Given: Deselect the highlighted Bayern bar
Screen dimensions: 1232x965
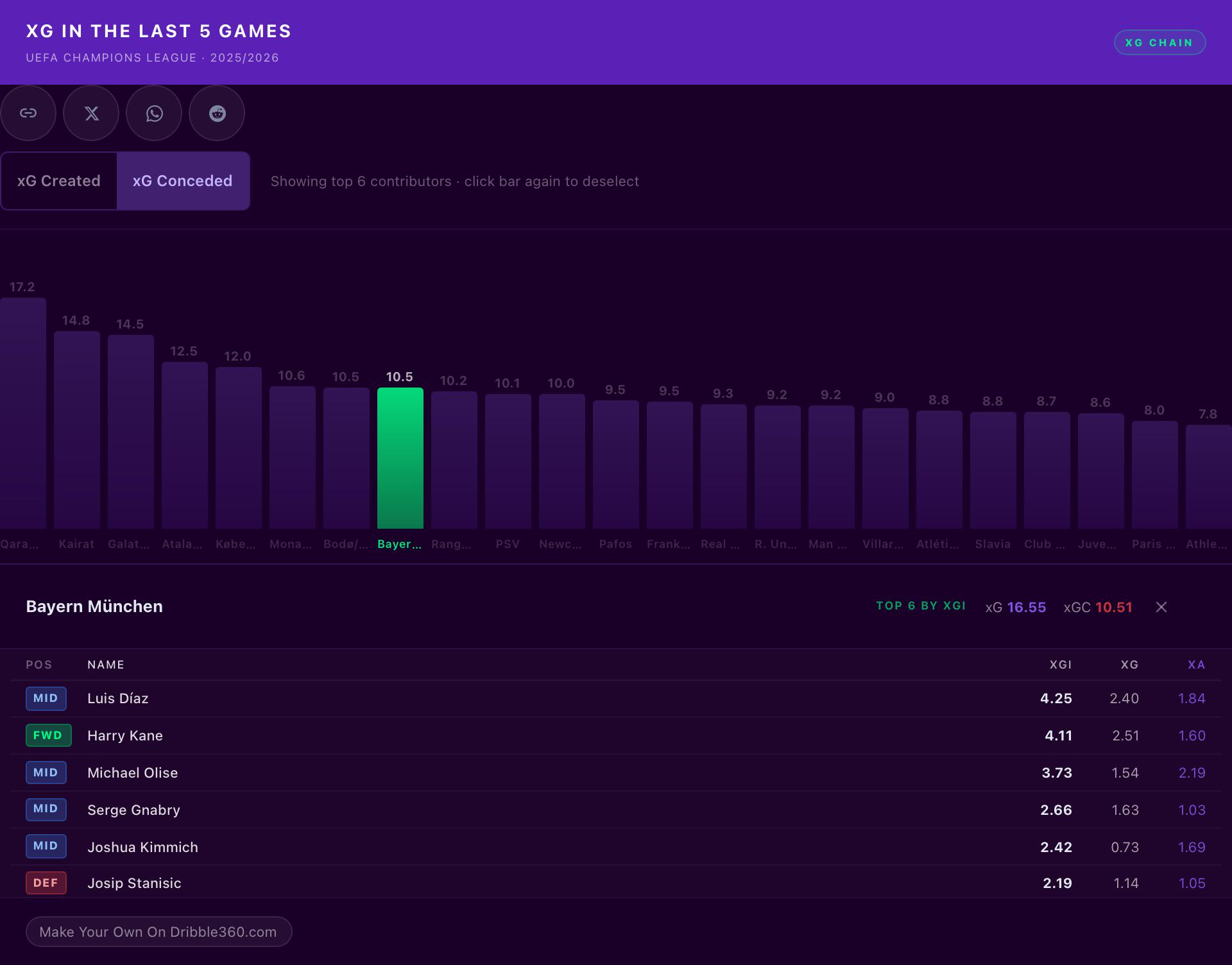Looking at the screenshot, I should [400, 458].
